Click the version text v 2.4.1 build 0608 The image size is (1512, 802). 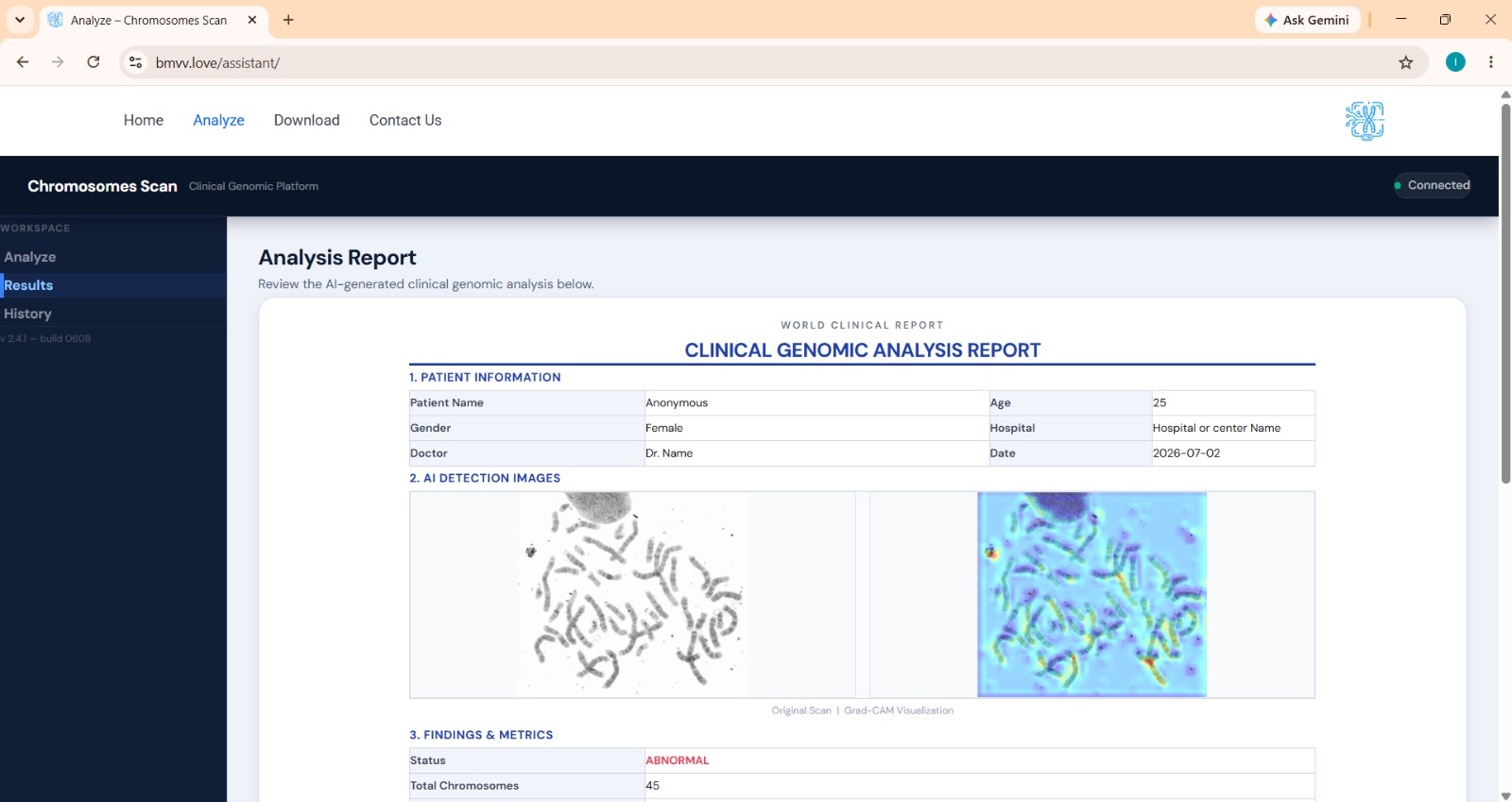pos(46,338)
